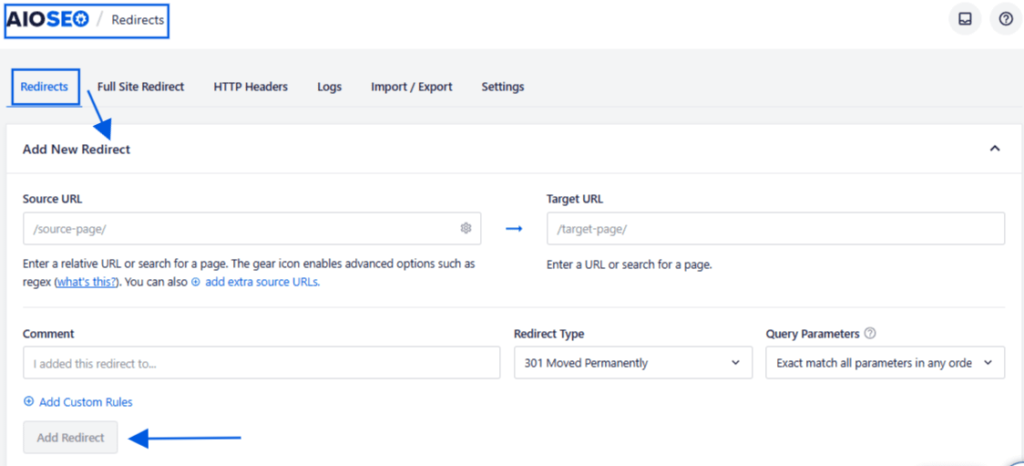The width and height of the screenshot is (1024, 466).
Task: Focus the Target URL input field
Action: pyautogui.click(x=776, y=228)
